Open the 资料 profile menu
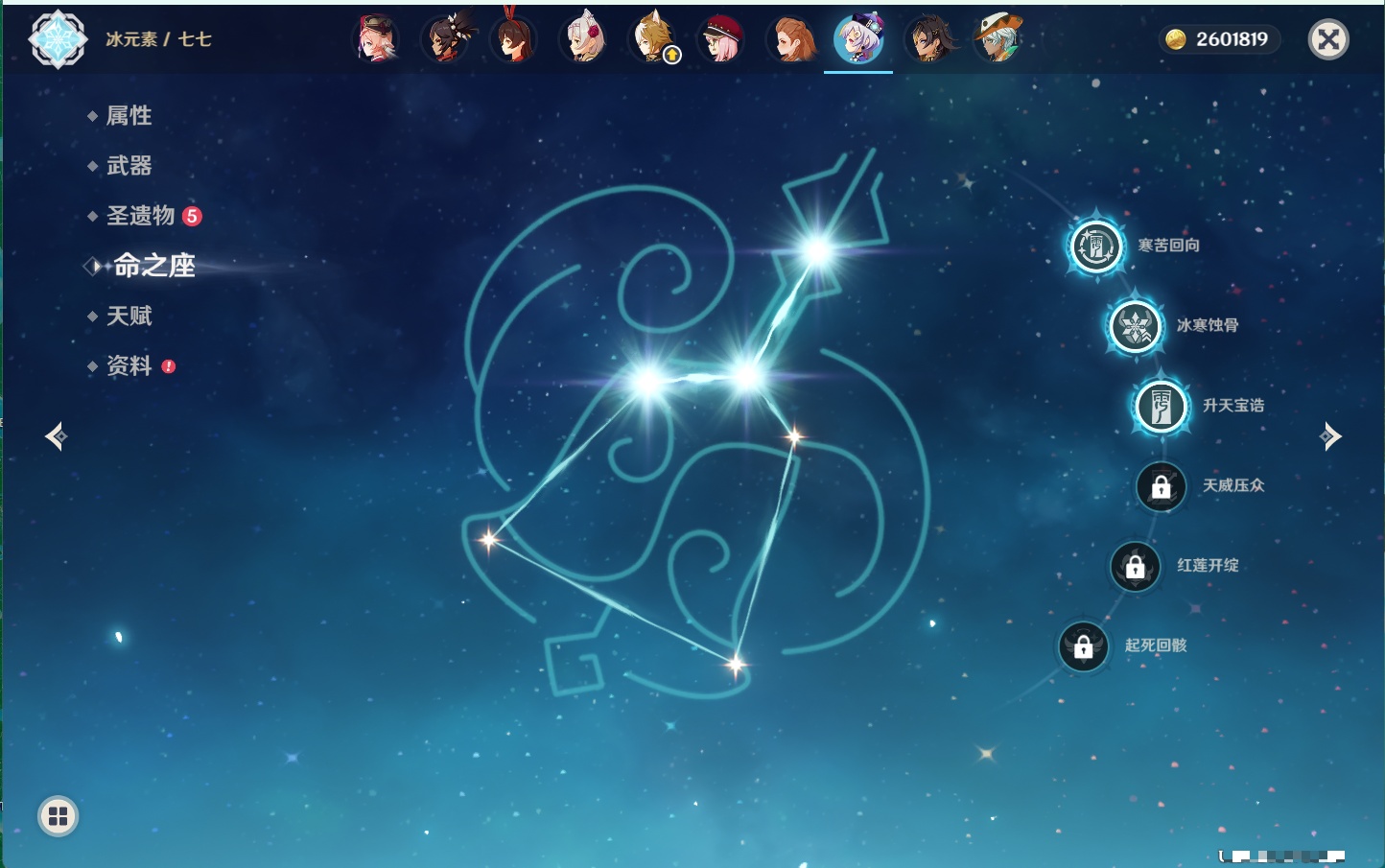 [129, 365]
